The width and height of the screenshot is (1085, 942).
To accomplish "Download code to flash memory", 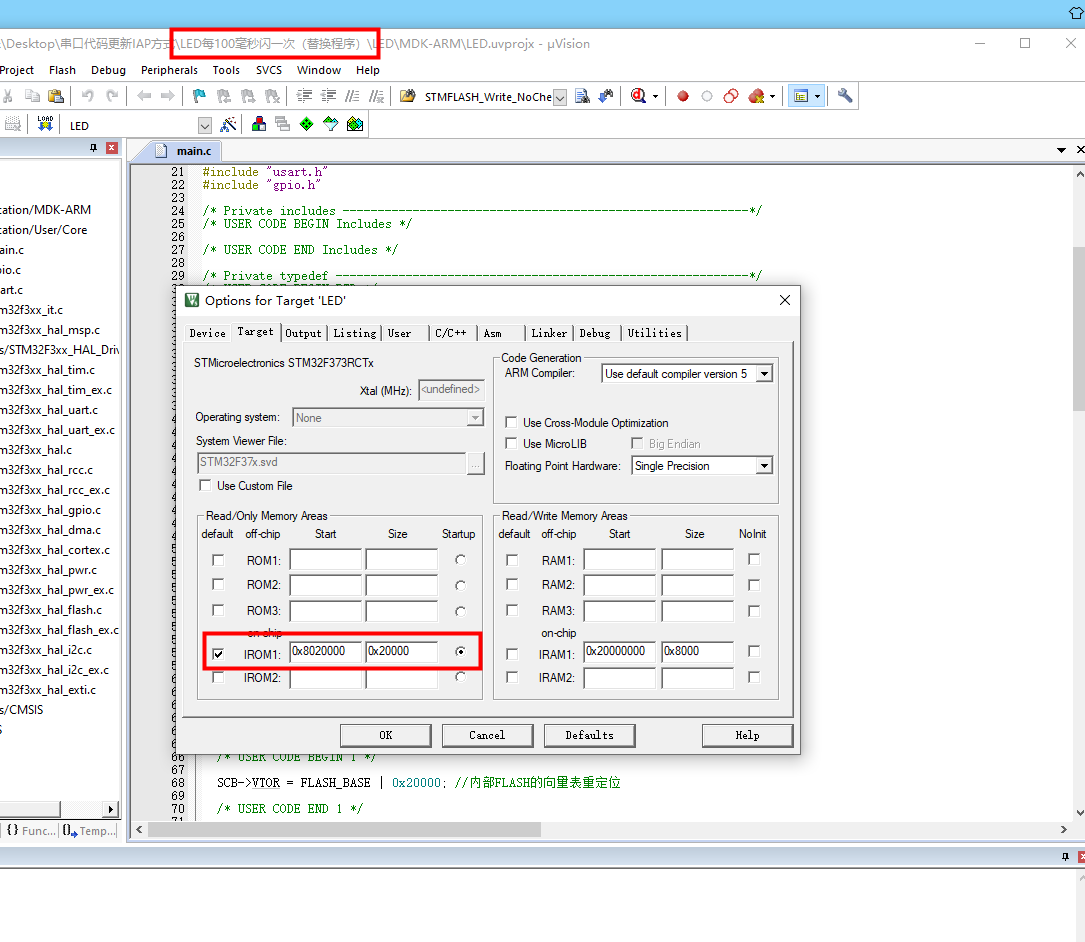I will tap(43, 121).
